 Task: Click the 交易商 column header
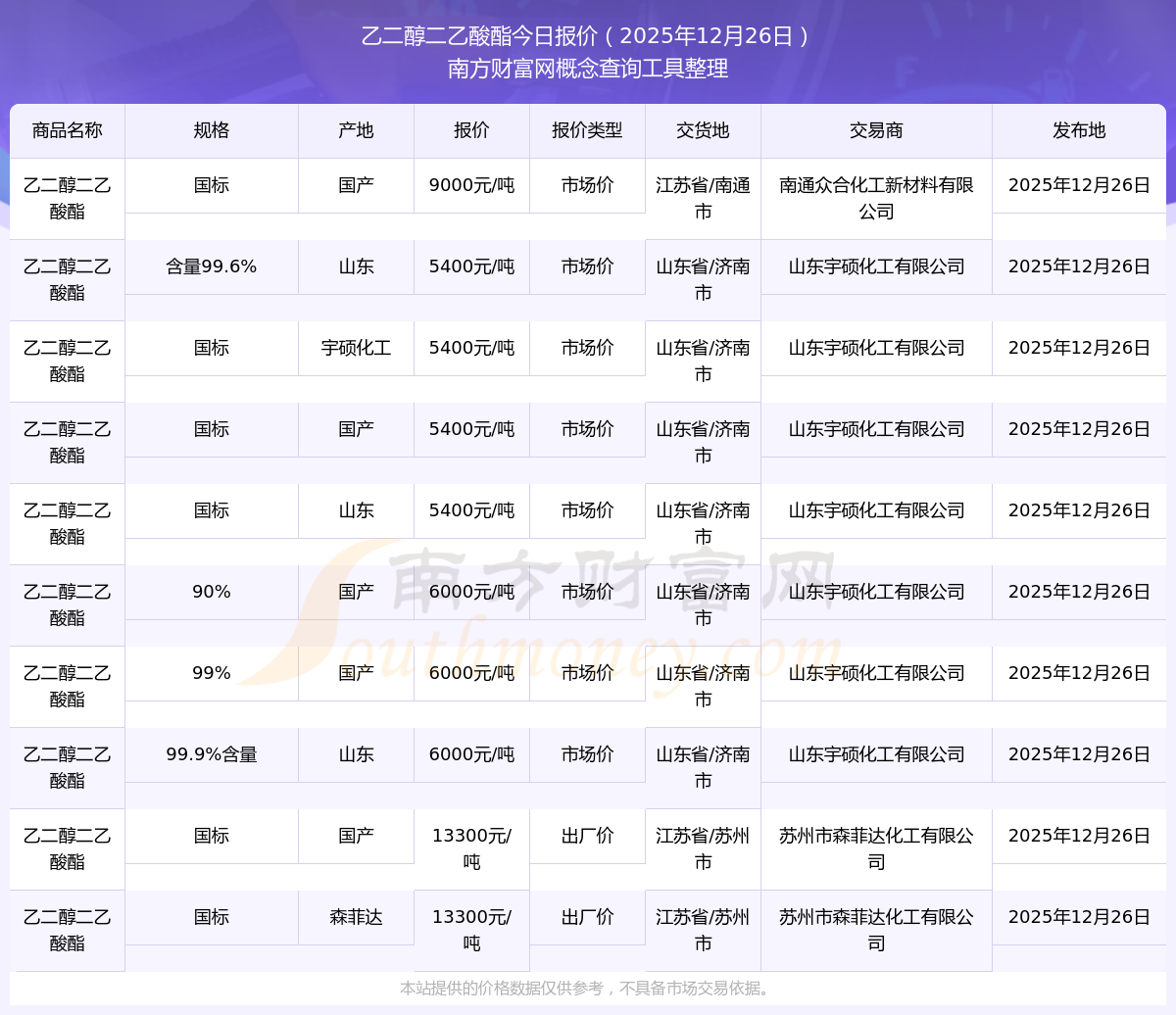[x=876, y=130]
